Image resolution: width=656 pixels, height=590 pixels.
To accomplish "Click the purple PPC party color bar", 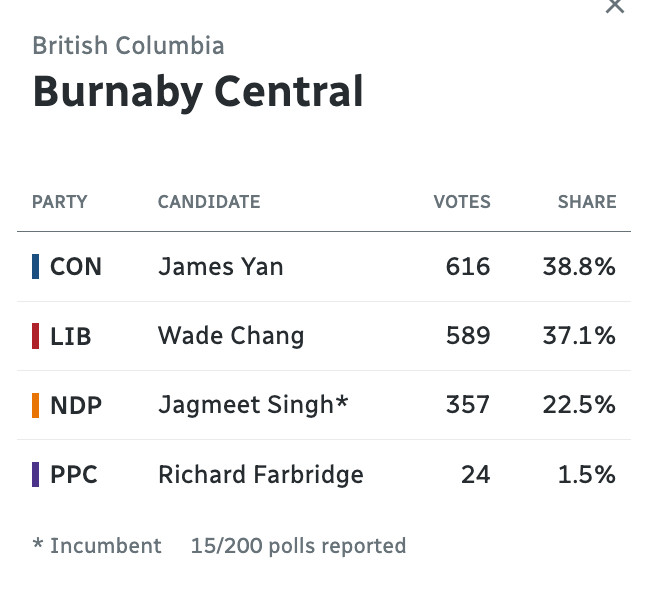I will click(36, 474).
